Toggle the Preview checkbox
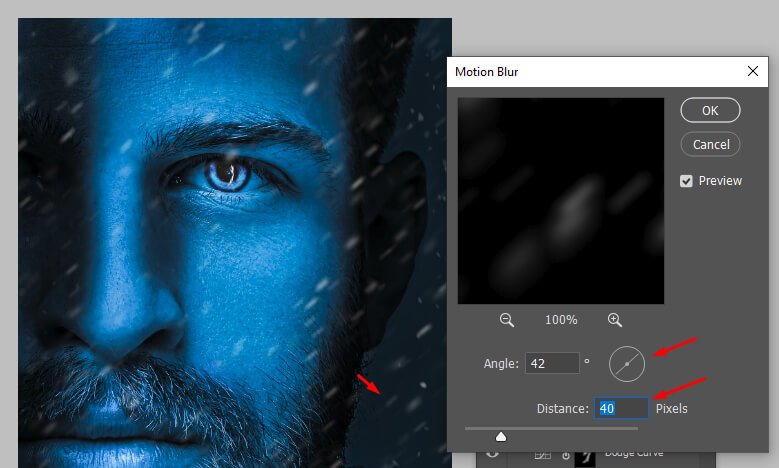779x468 pixels. point(686,181)
